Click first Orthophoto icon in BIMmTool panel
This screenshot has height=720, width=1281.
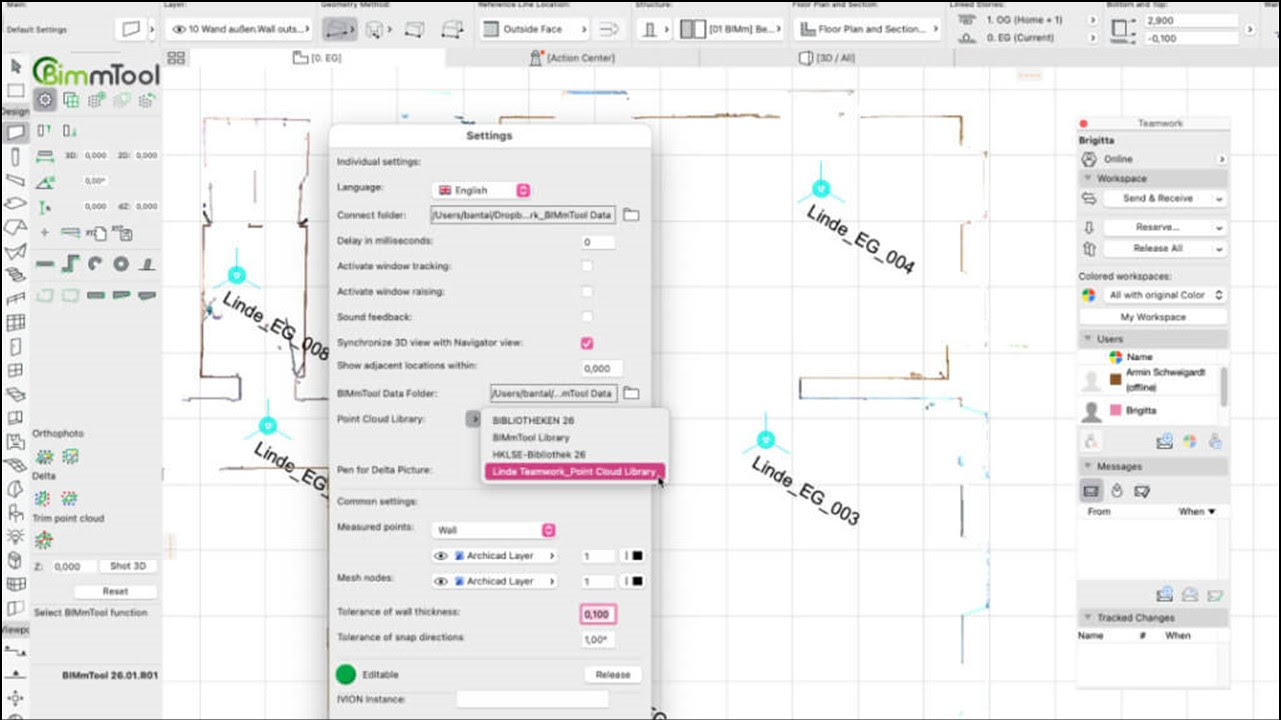coord(44,456)
